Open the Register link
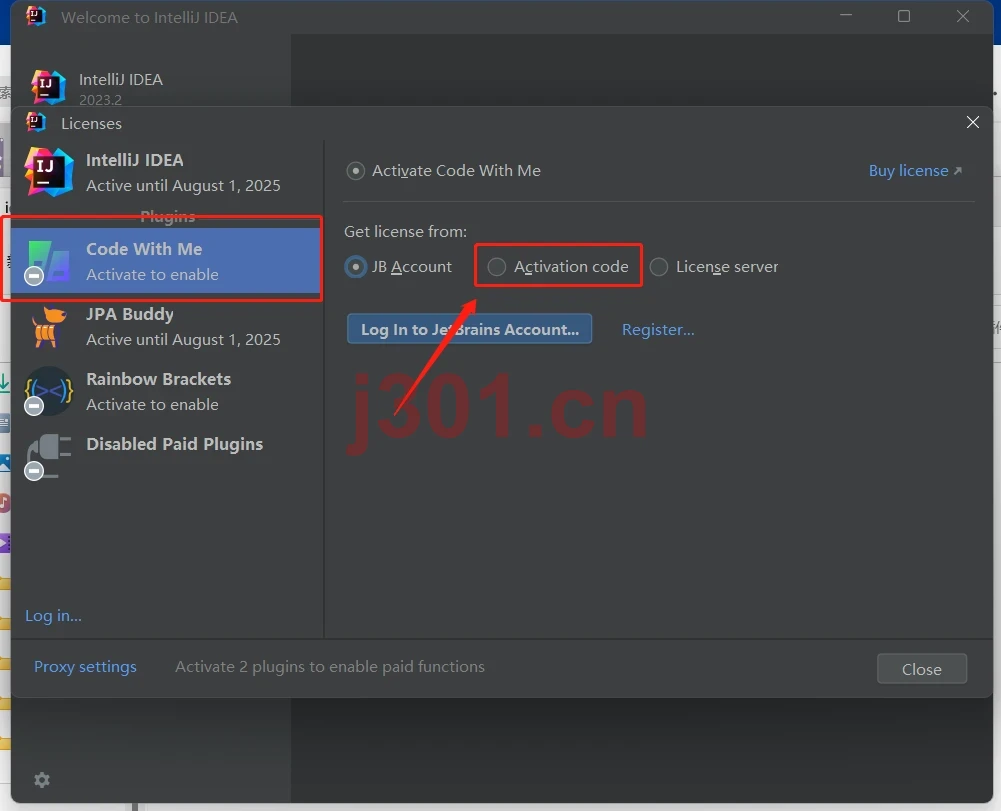The image size is (1001, 811). [x=658, y=330]
